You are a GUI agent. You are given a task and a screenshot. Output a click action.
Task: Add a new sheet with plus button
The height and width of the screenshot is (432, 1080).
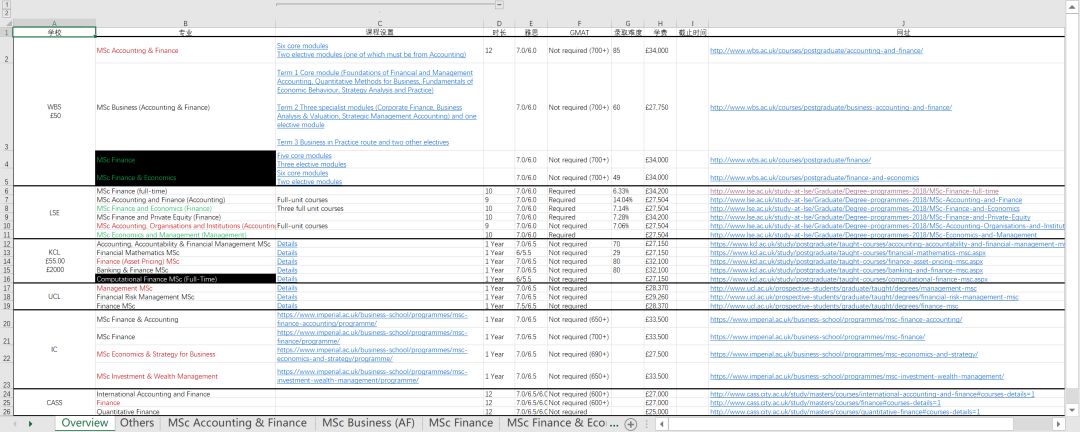[630, 424]
